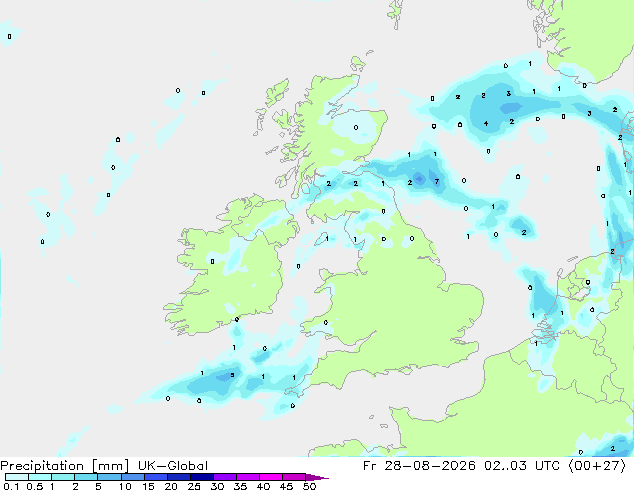The width and height of the screenshot is (634, 490).
Task: Click the '4' rainfall value in North Sea
Action: click(x=486, y=123)
